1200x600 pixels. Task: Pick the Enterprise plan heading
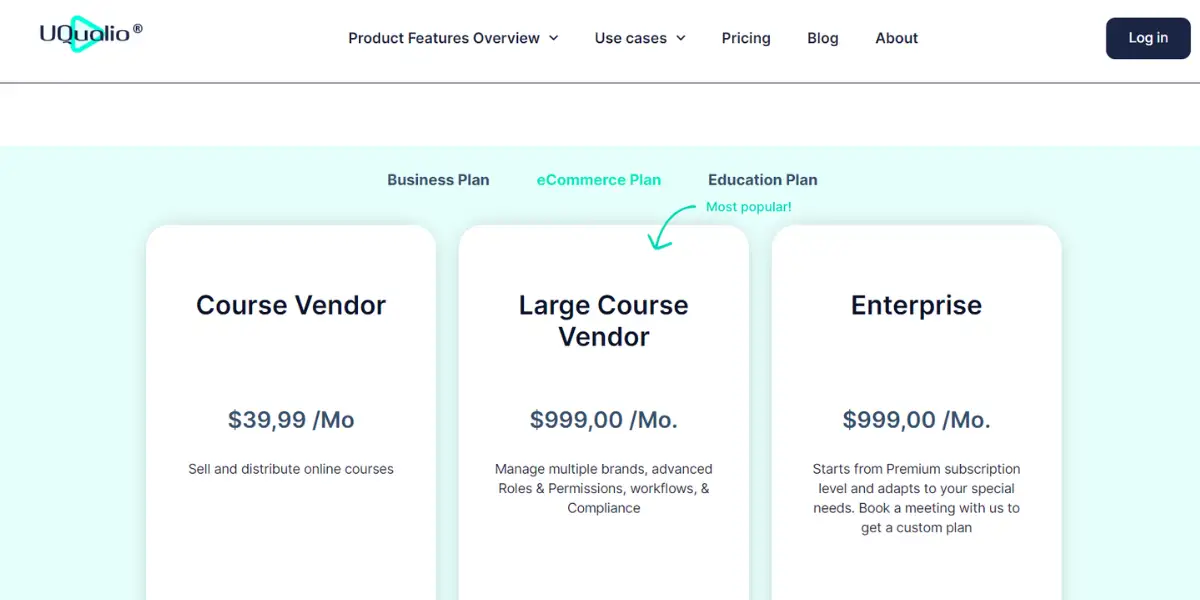916,305
